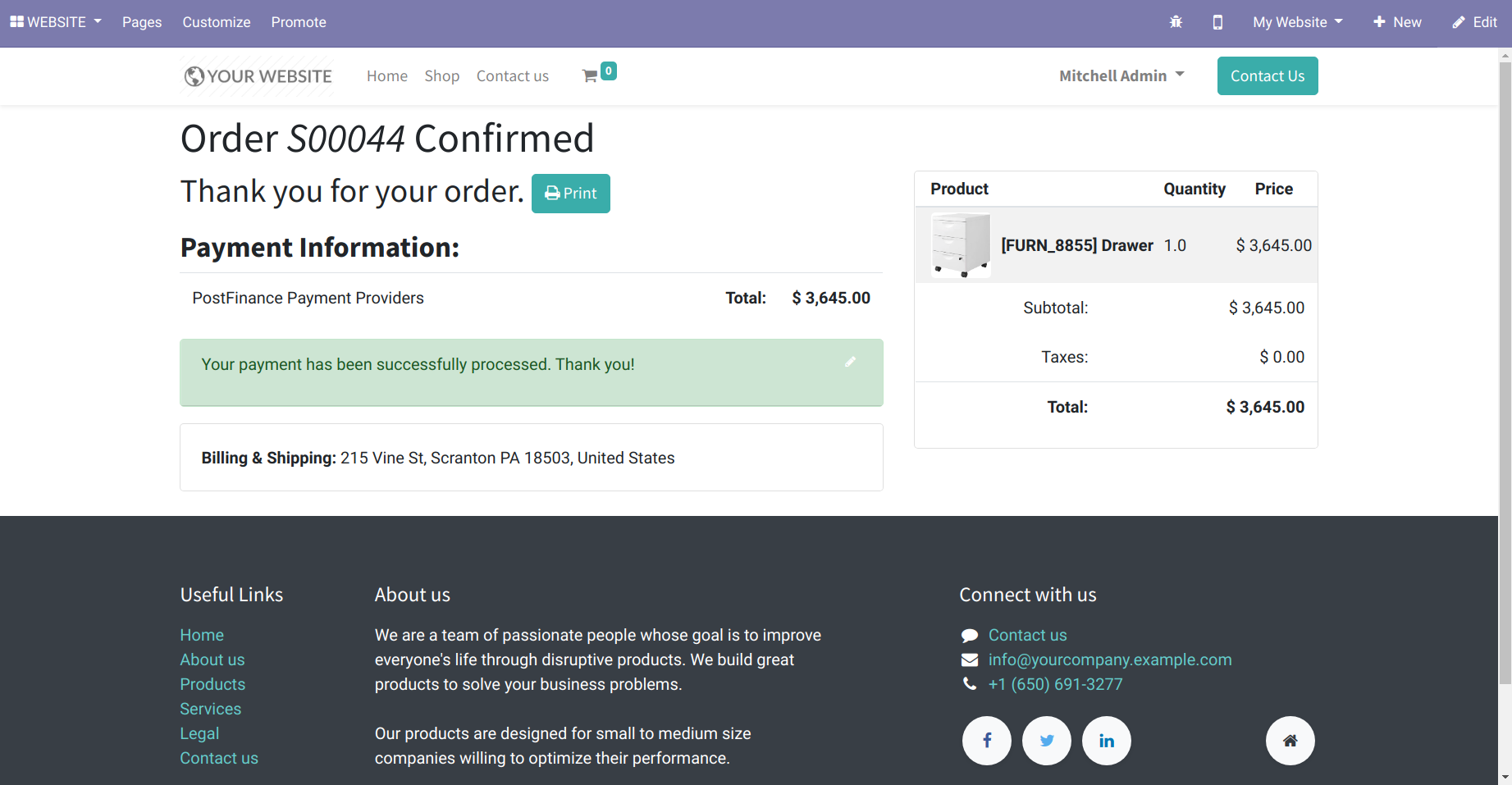The width and height of the screenshot is (1512, 785).
Task: Click the round home icon button
Action: pos(1290,741)
